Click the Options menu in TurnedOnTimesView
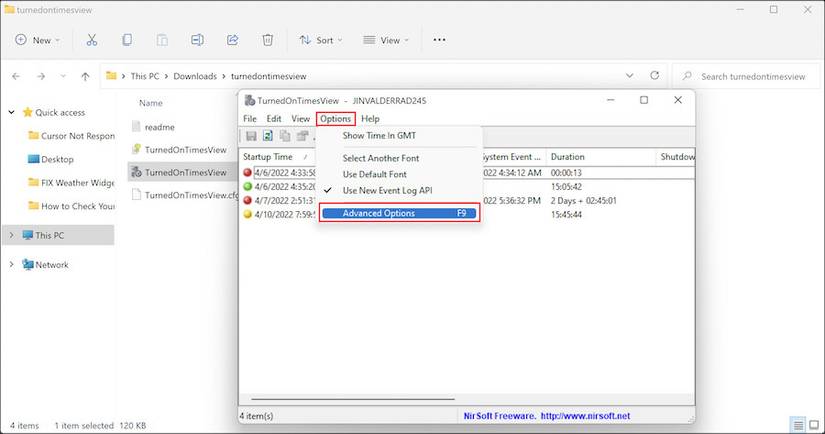This screenshot has width=825, height=434. tap(336, 119)
